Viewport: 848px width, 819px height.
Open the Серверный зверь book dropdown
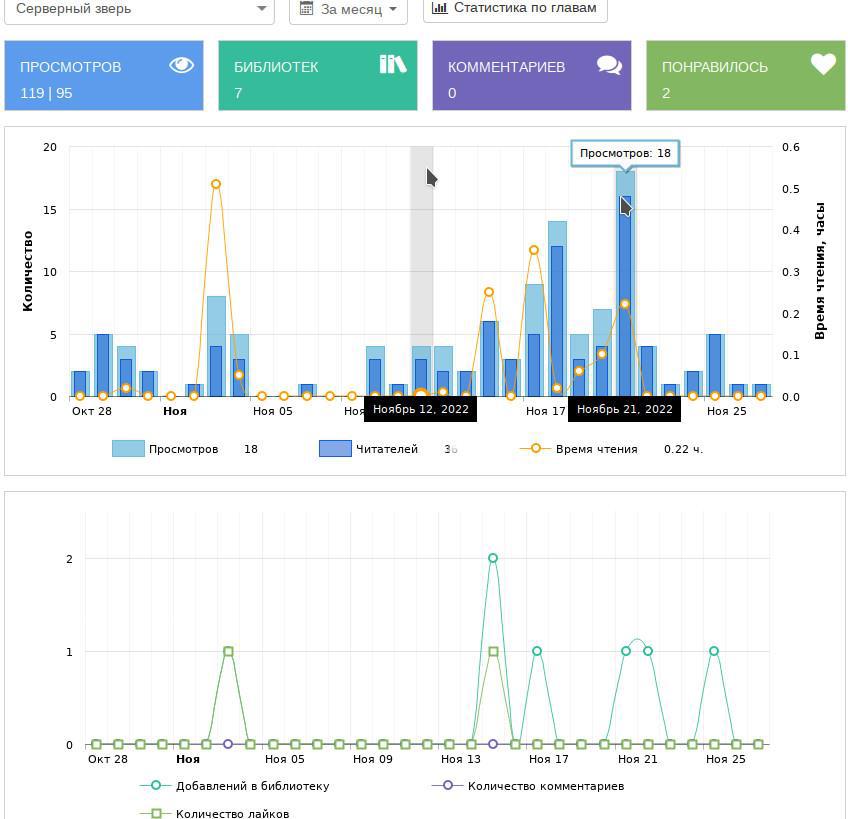pyautogui.click(x=140, y=10)
